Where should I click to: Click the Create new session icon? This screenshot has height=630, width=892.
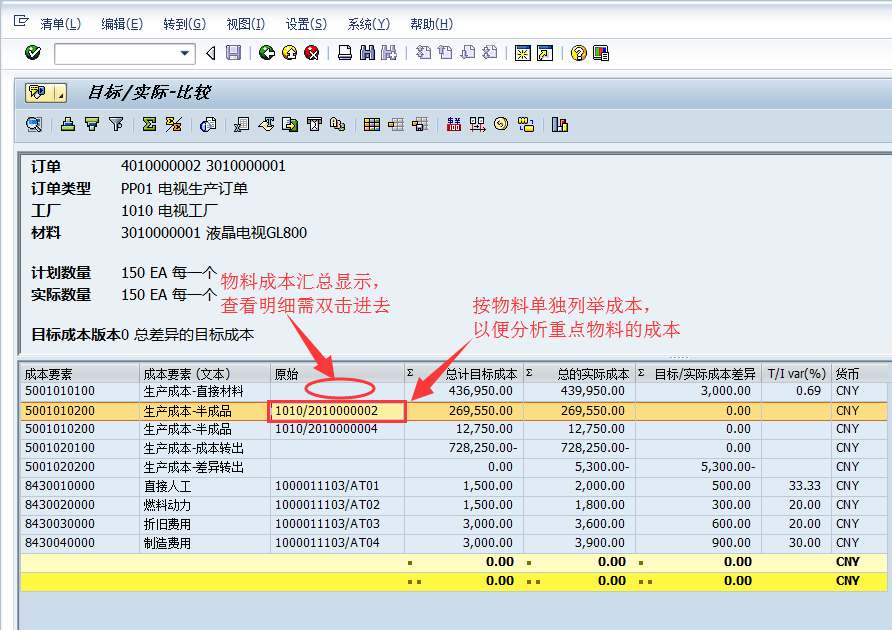coord(522,53)
